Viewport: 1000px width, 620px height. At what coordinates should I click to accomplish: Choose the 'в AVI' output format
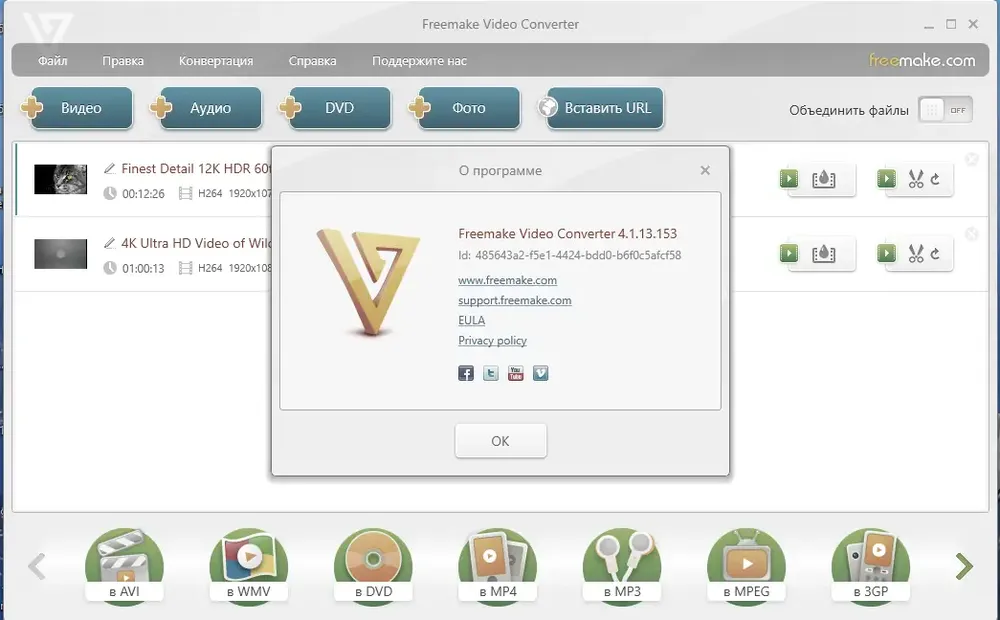[125, 567]
